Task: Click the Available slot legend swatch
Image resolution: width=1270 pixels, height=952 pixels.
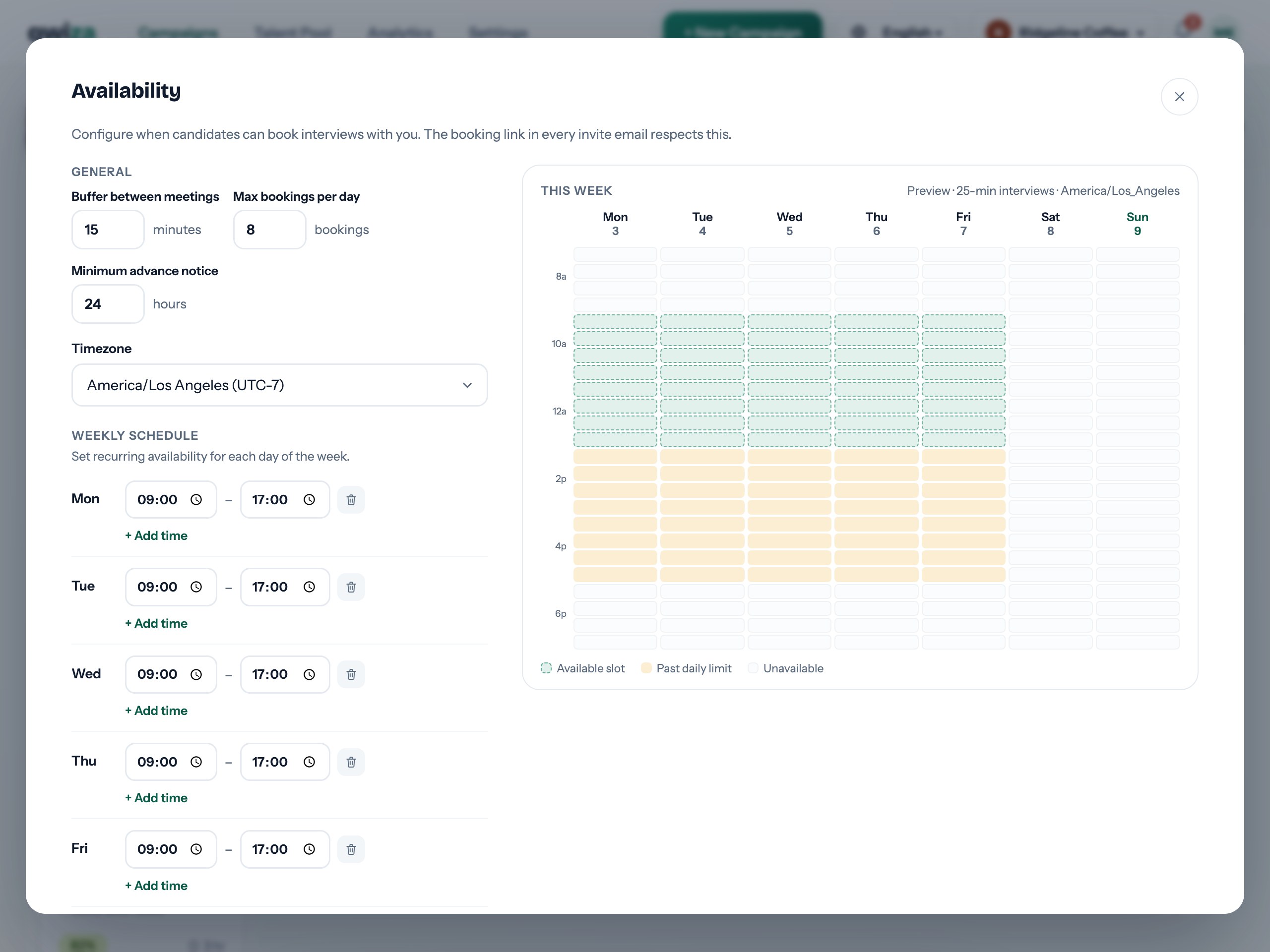Action: 546,668
